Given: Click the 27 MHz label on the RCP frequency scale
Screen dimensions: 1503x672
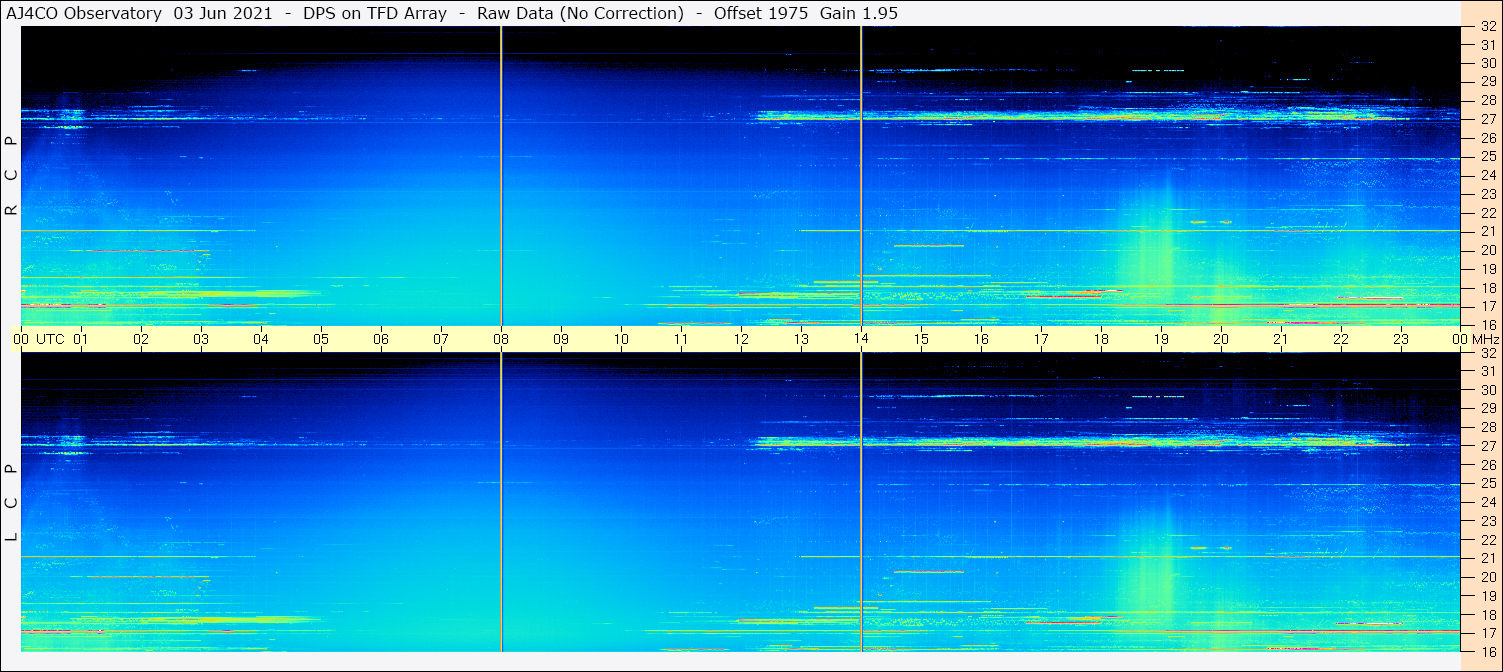Looking at the screenshot, I should pyautogui.click(x=1487, y=119).
